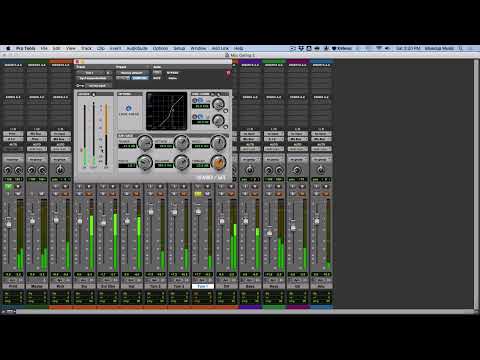This screenshot has width=480, height=360.
Task: Click the side-chain HF frequency knob
Action: coord(218,104)
